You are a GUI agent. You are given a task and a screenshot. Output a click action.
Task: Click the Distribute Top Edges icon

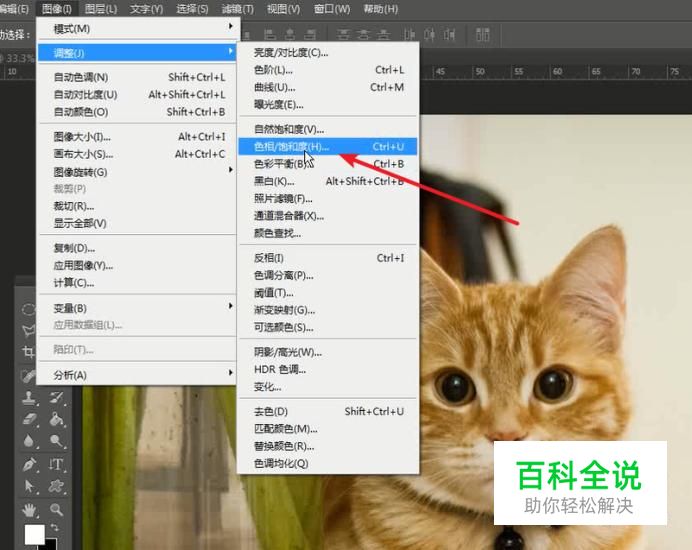pos(343,34)
